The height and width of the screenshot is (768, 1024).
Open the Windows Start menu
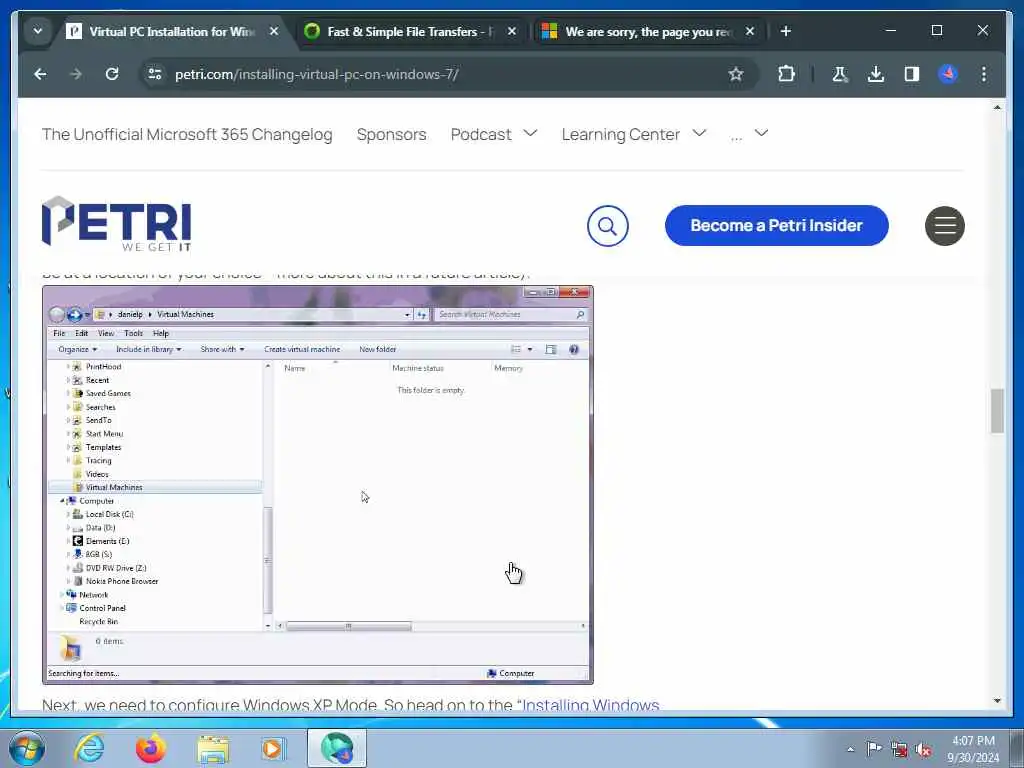point(27,748)
